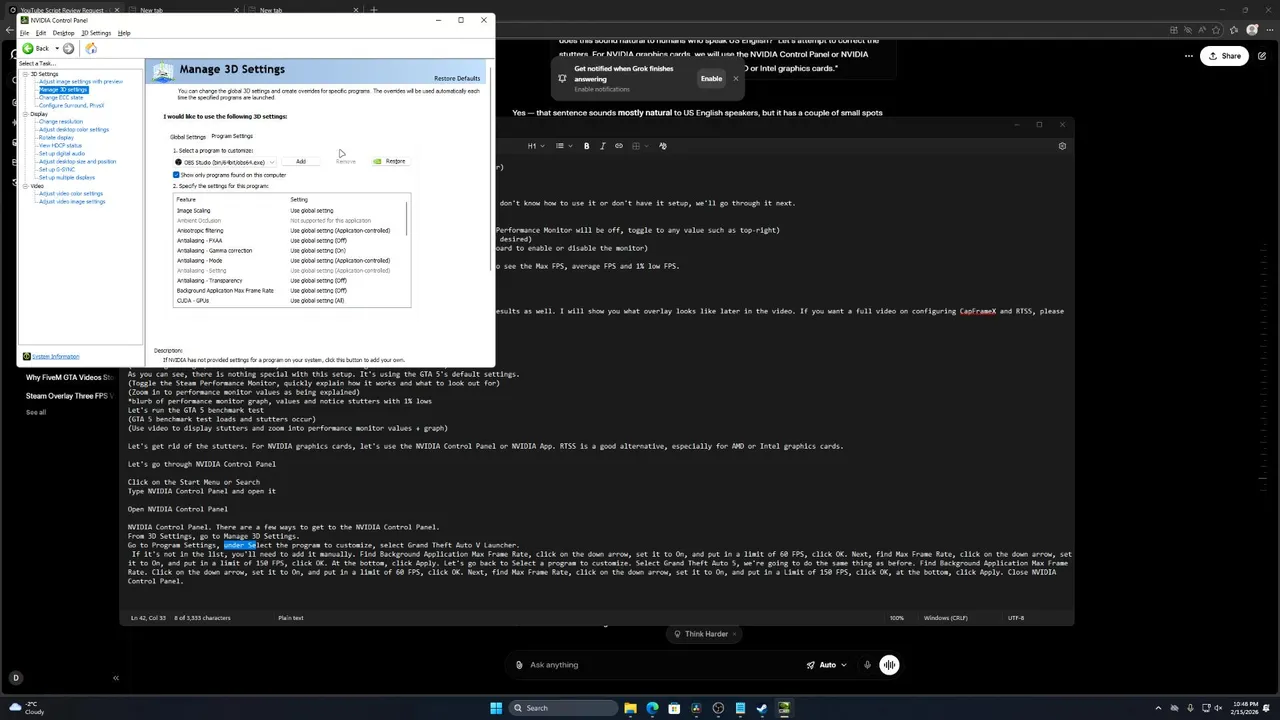Dismiss the Grok notification prompt
The width and height of the screenshot is (1280, 720).
pos(736,78)
